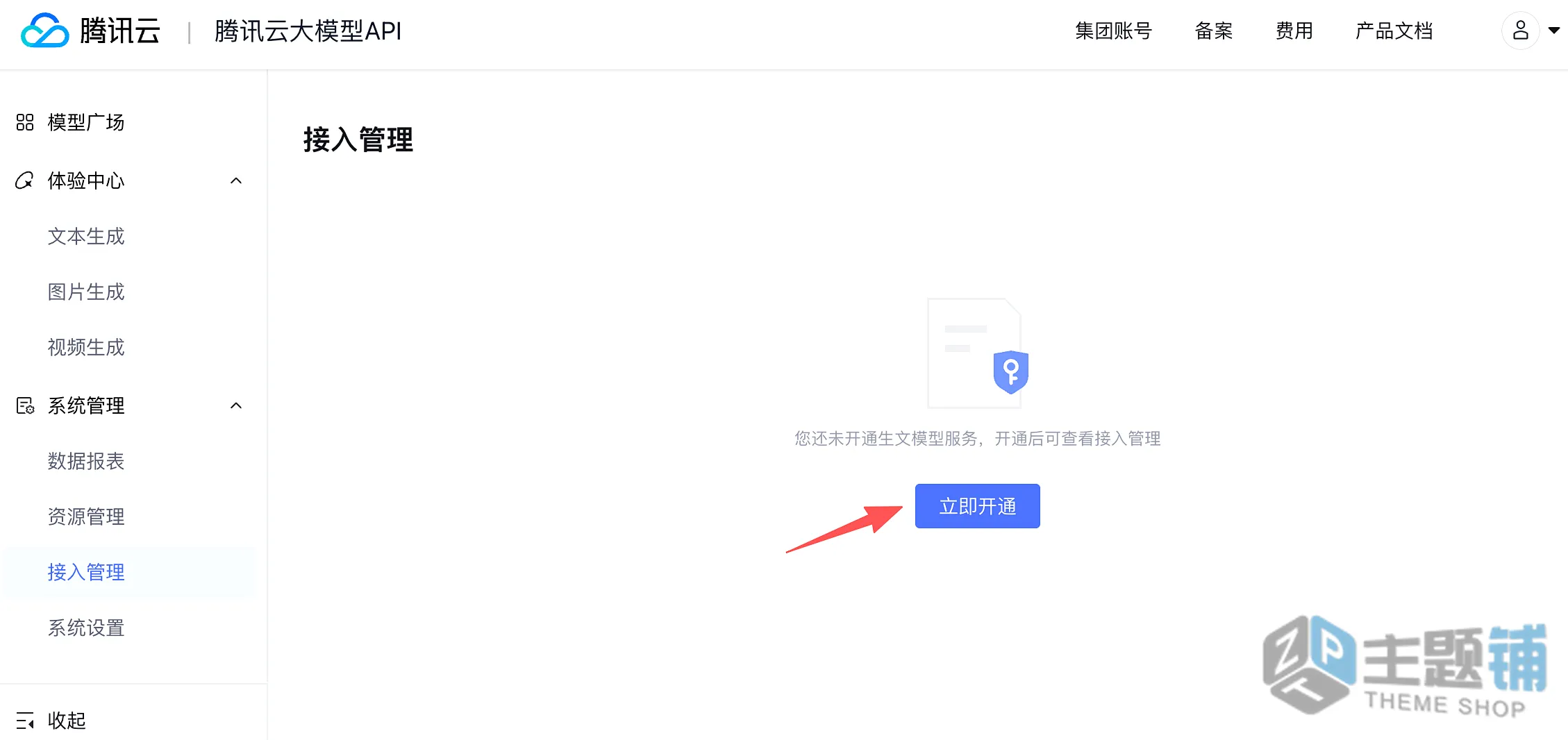The height and width of the screenshot is (740, 1568).
Task: Open 产品文档 in top navigation
Action: click(1394, 31)
